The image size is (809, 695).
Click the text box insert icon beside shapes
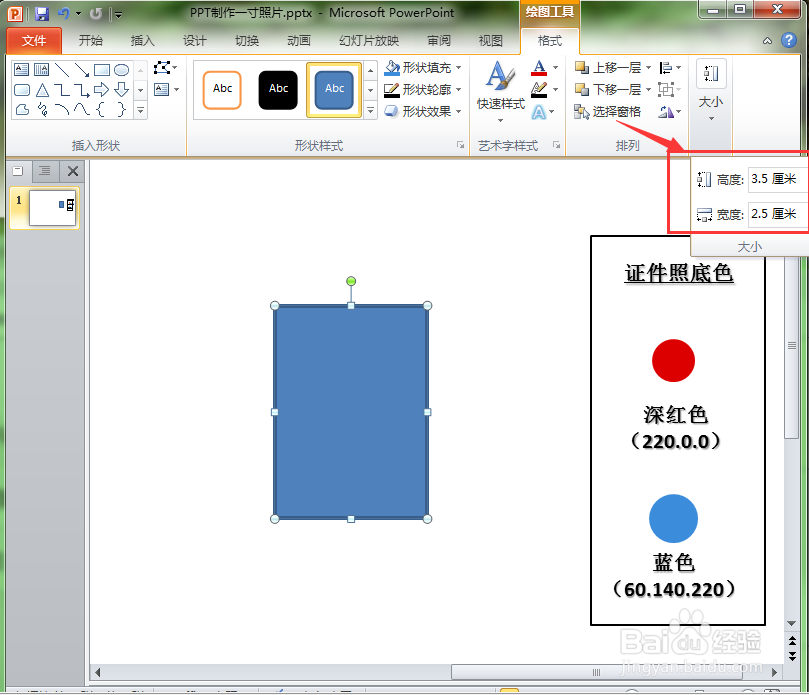(x=162, y=90)
